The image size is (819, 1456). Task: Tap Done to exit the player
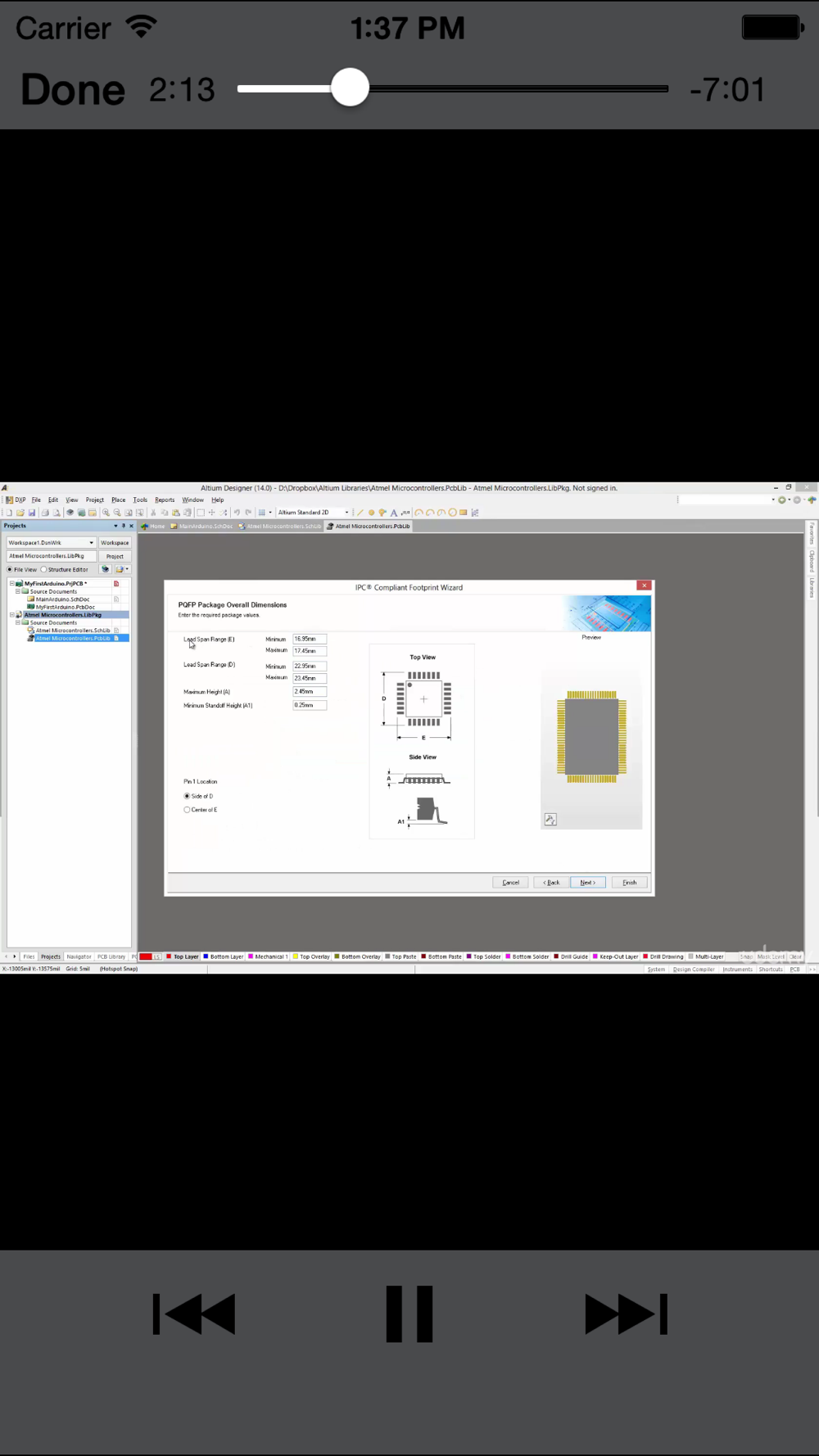(x=73, y=89)
